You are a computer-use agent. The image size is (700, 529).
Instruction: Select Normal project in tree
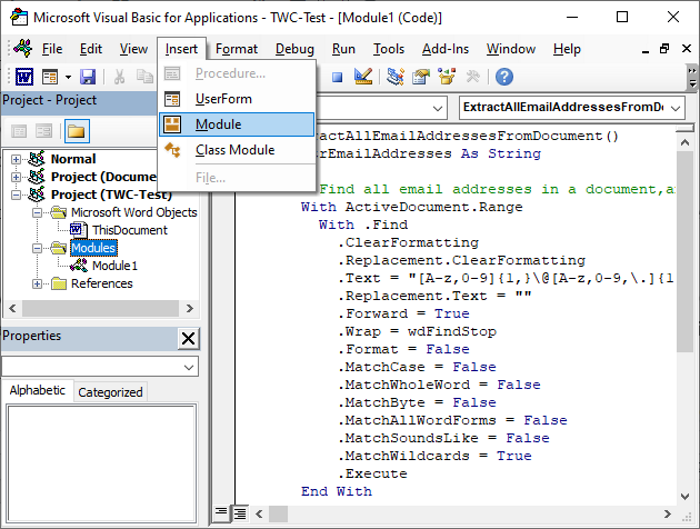[x=73, y=159]
